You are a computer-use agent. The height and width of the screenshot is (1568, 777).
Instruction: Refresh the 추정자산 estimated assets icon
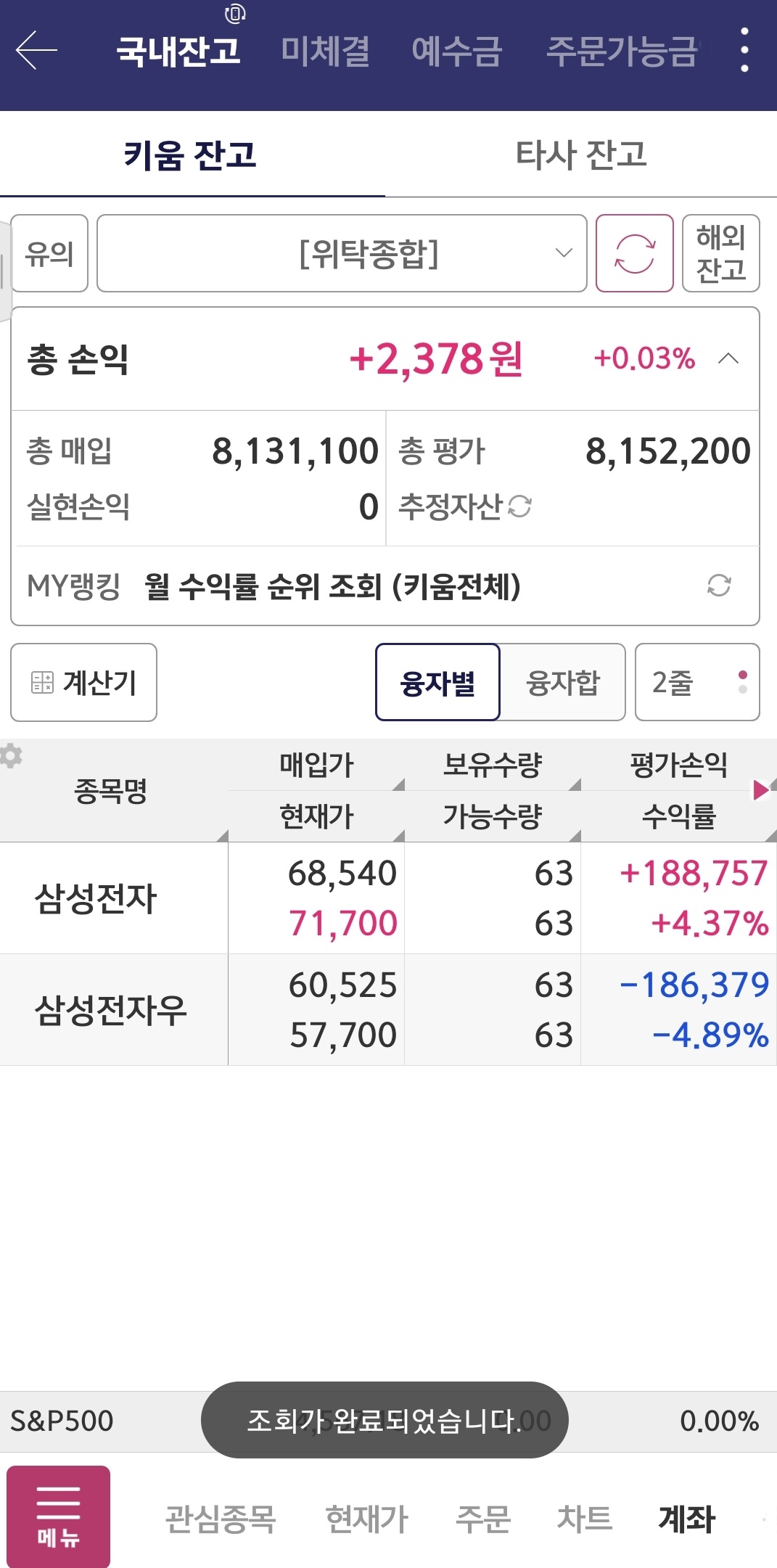(519, 506)
